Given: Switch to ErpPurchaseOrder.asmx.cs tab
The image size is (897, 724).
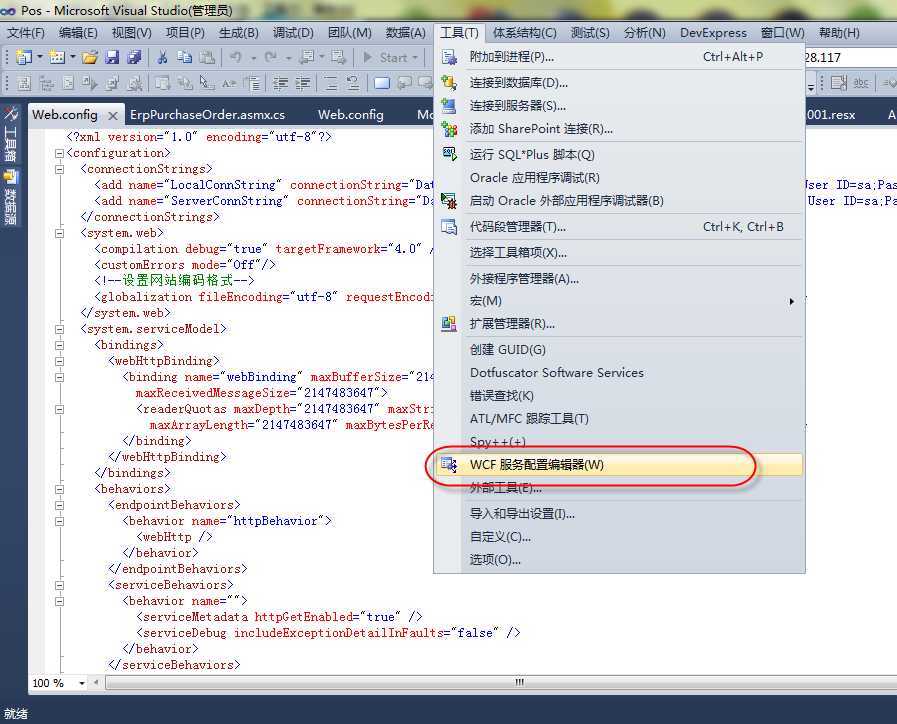Looking at the screenshot, I should (x=208, y=115).
